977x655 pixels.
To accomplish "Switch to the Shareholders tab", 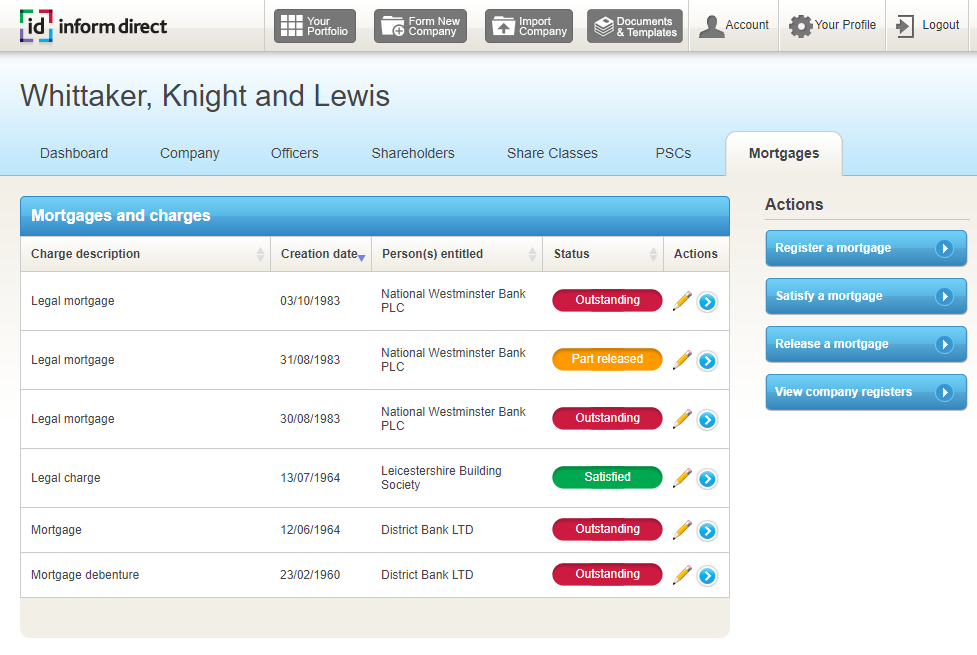I will [413, 153].
